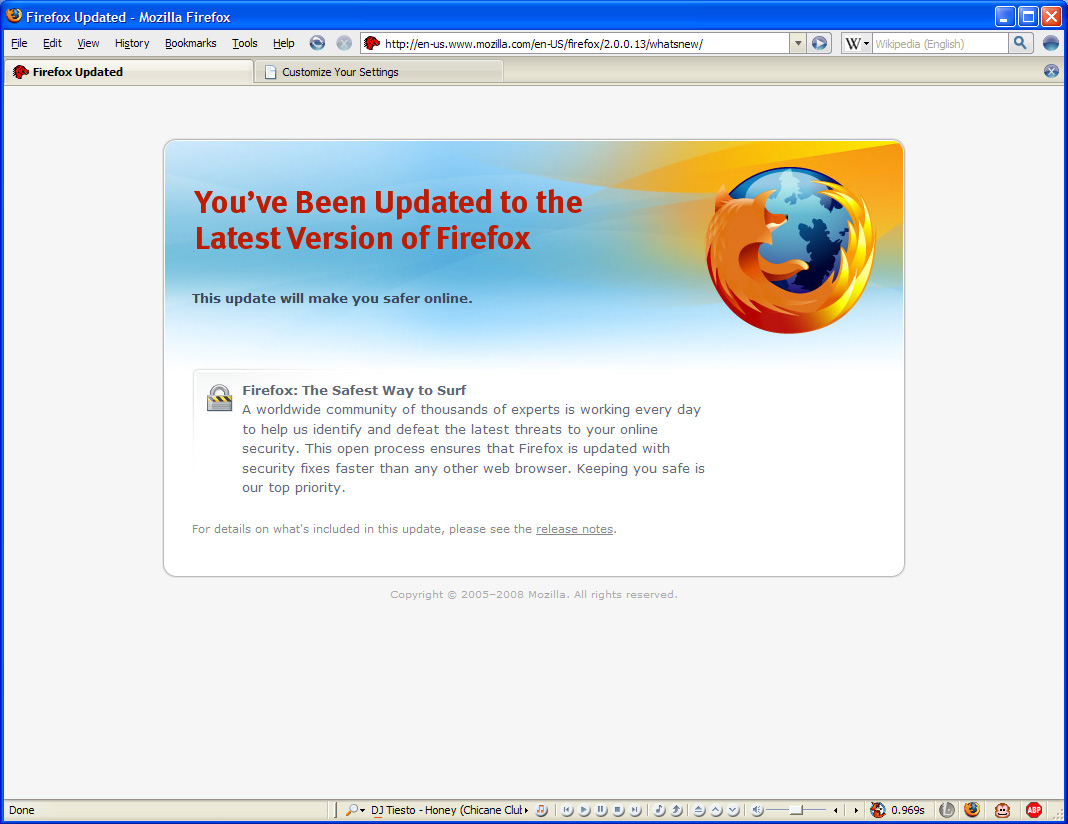Screen dimensions: 1068x824
Task: Open the View menu
Action: tap(88, 44)
